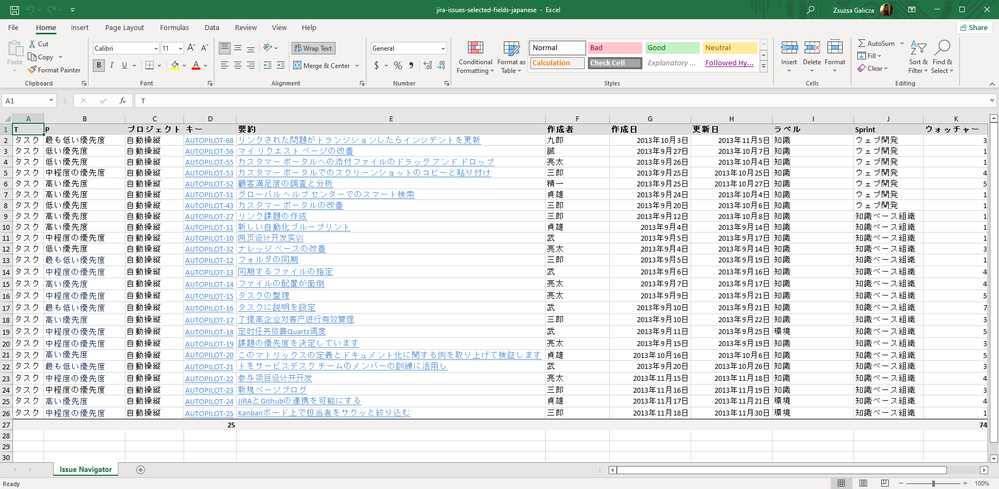
Task: Click the Decrease Font Size icon
Action: tap(205, 48)
